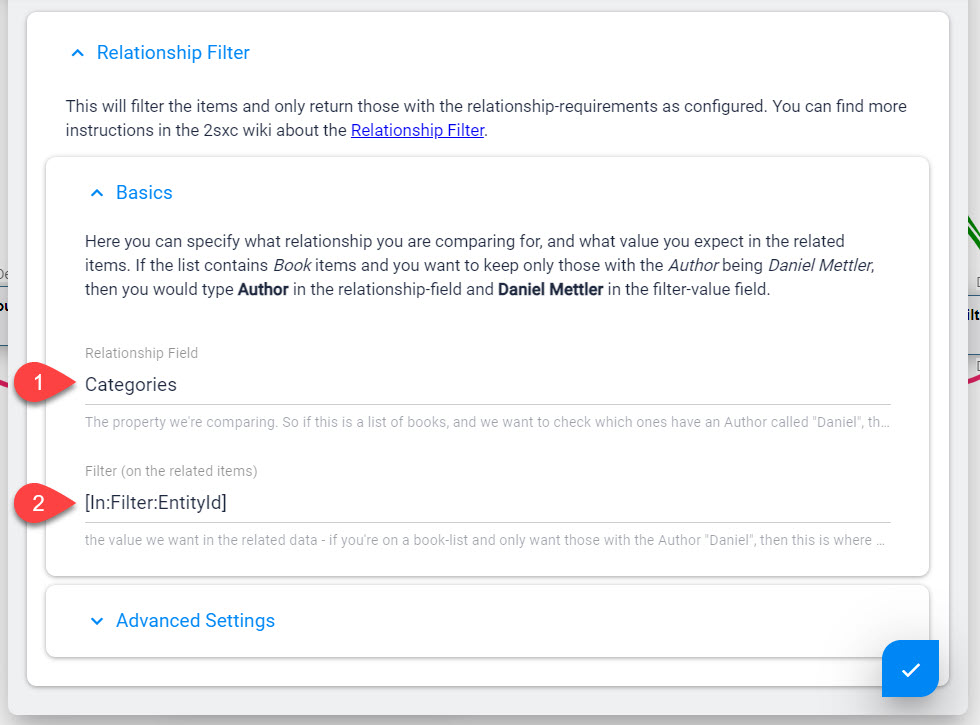This screenshot has width=980, height=725.
Task: Expand the Advanced Settings chevron icon
Action: click(x=97, y=621)
